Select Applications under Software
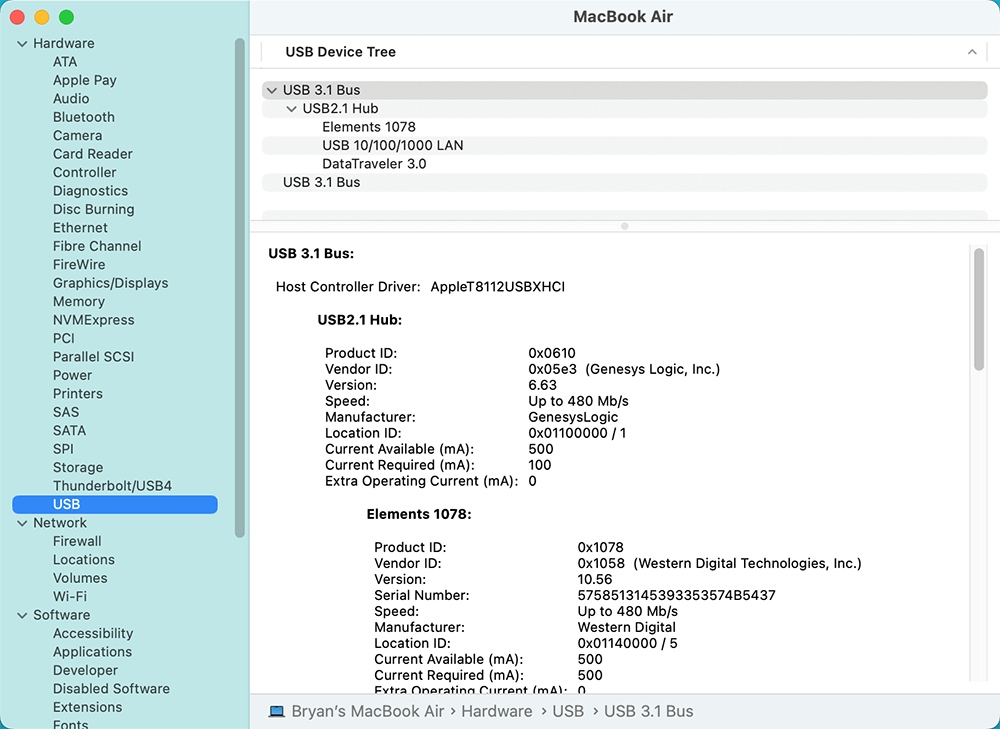Viewport: 1000px width, 729px height. [92, 652]
